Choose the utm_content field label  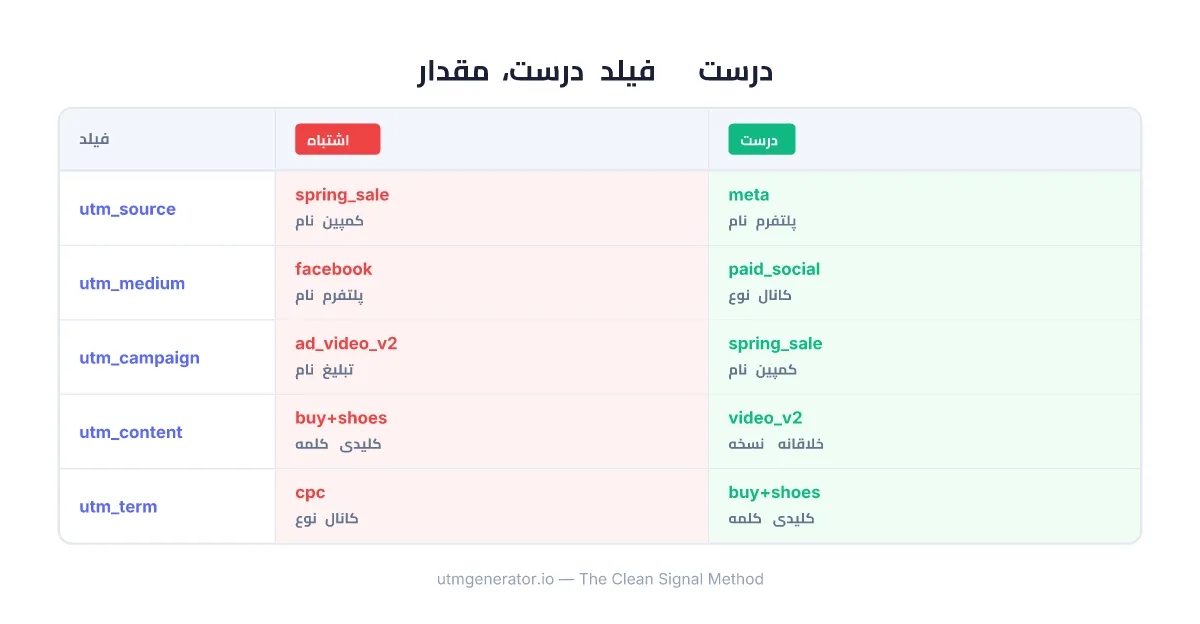[131, 432]
